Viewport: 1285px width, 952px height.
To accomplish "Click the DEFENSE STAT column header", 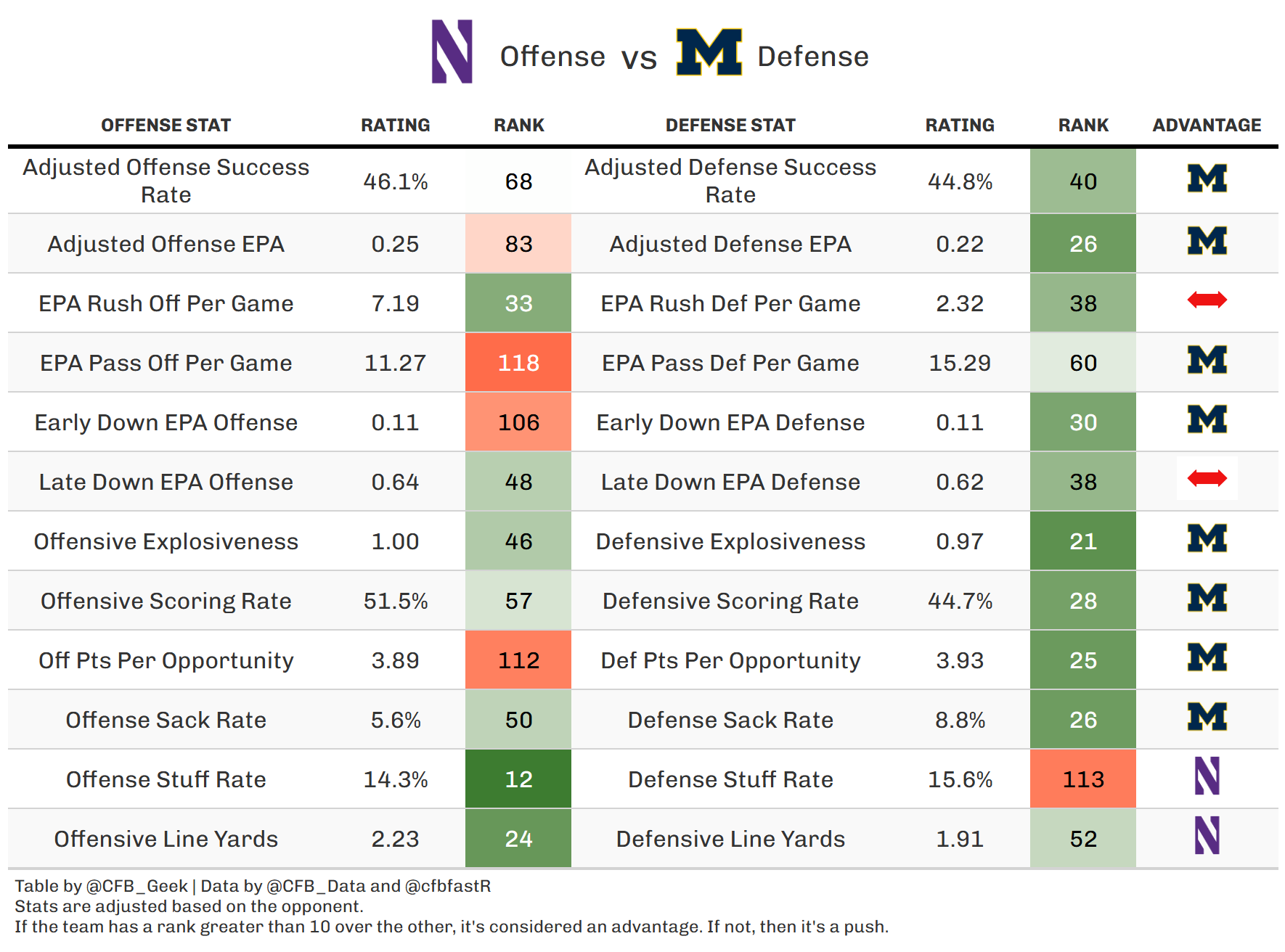I will [730, 126].
